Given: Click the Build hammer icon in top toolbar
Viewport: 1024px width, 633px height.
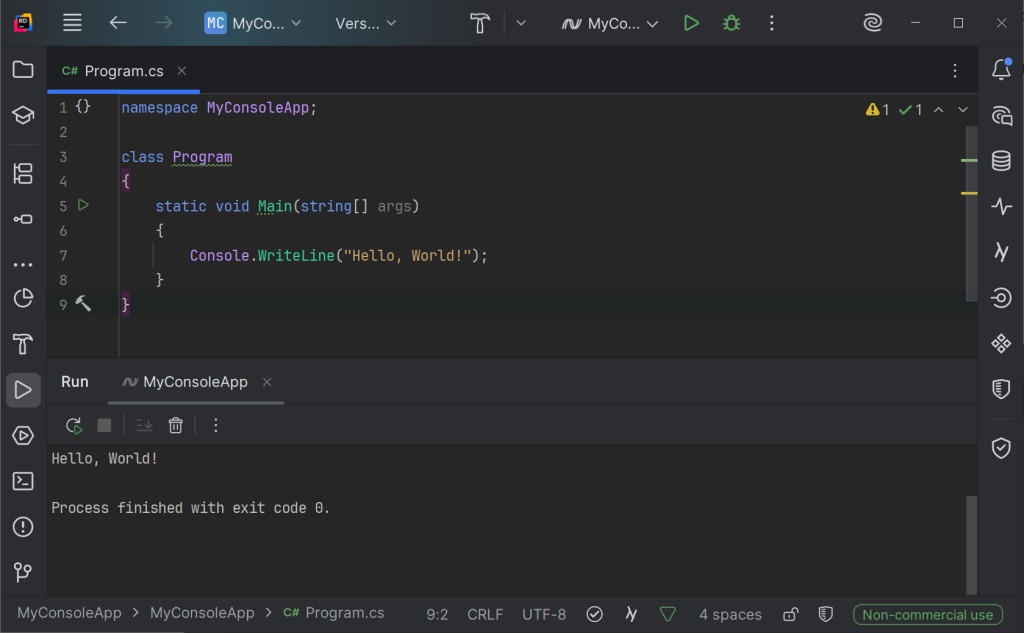Looking at the screenshot, I should [480, 23].
